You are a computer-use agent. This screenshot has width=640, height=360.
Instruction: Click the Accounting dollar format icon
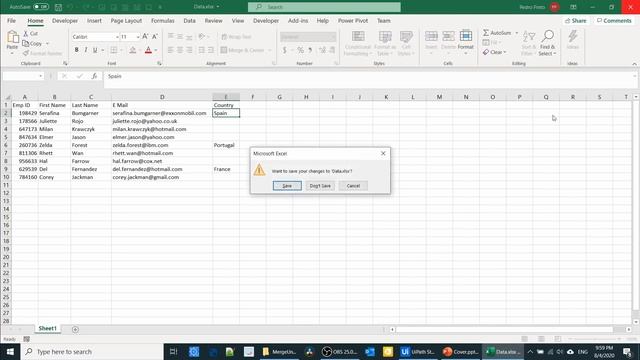[284, 50]
